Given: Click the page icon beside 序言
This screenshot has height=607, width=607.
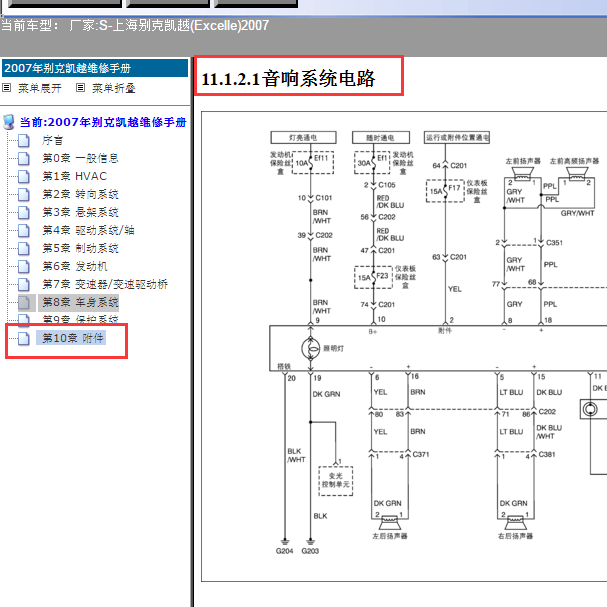Looking at the screenshot, I should coord(24,141).
